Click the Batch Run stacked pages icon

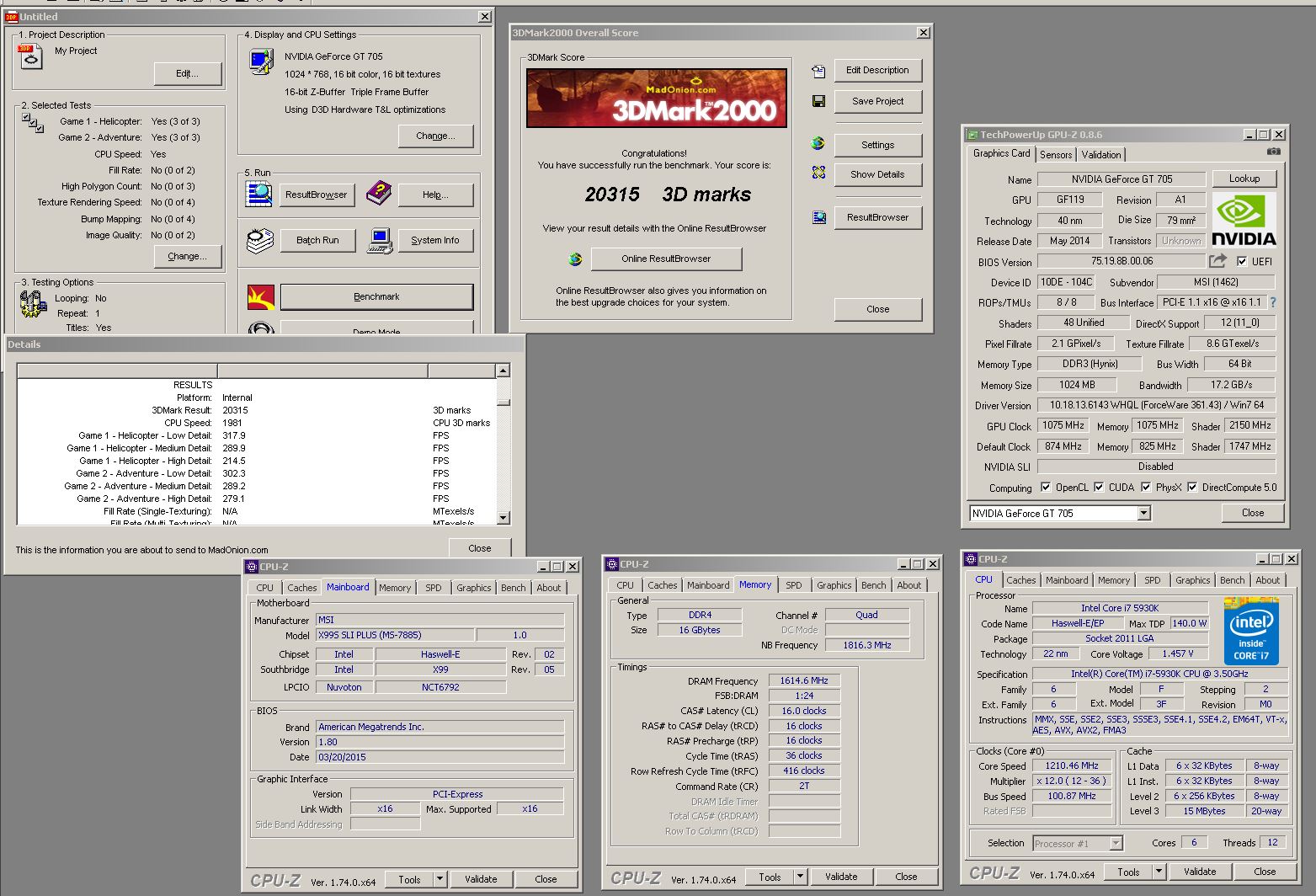click(x=260, y=241)
